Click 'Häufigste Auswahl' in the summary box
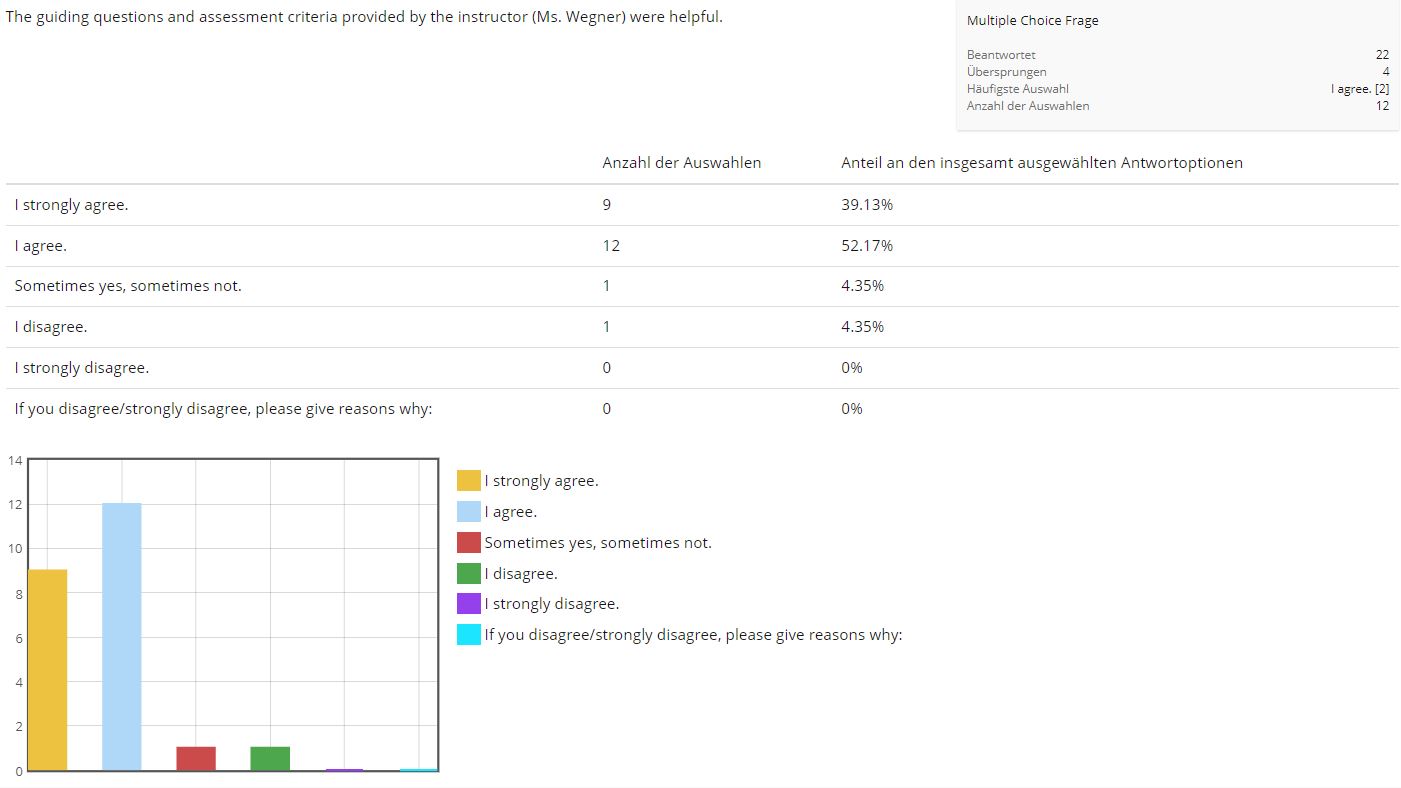Screen dimensions: 1401x788 pos(1017,89)
